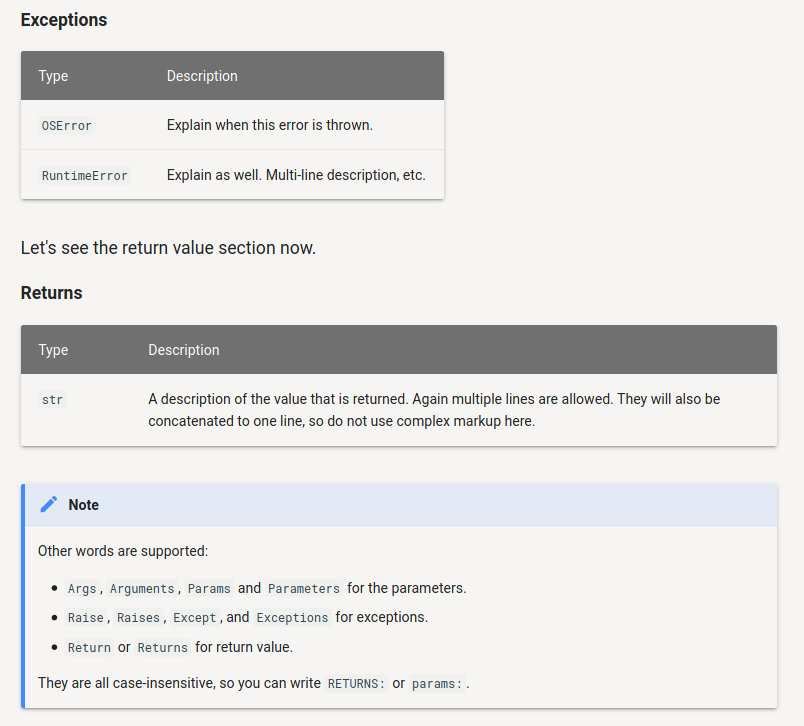
Task: Click the OSError code label
Action: [x=67, y=126]
